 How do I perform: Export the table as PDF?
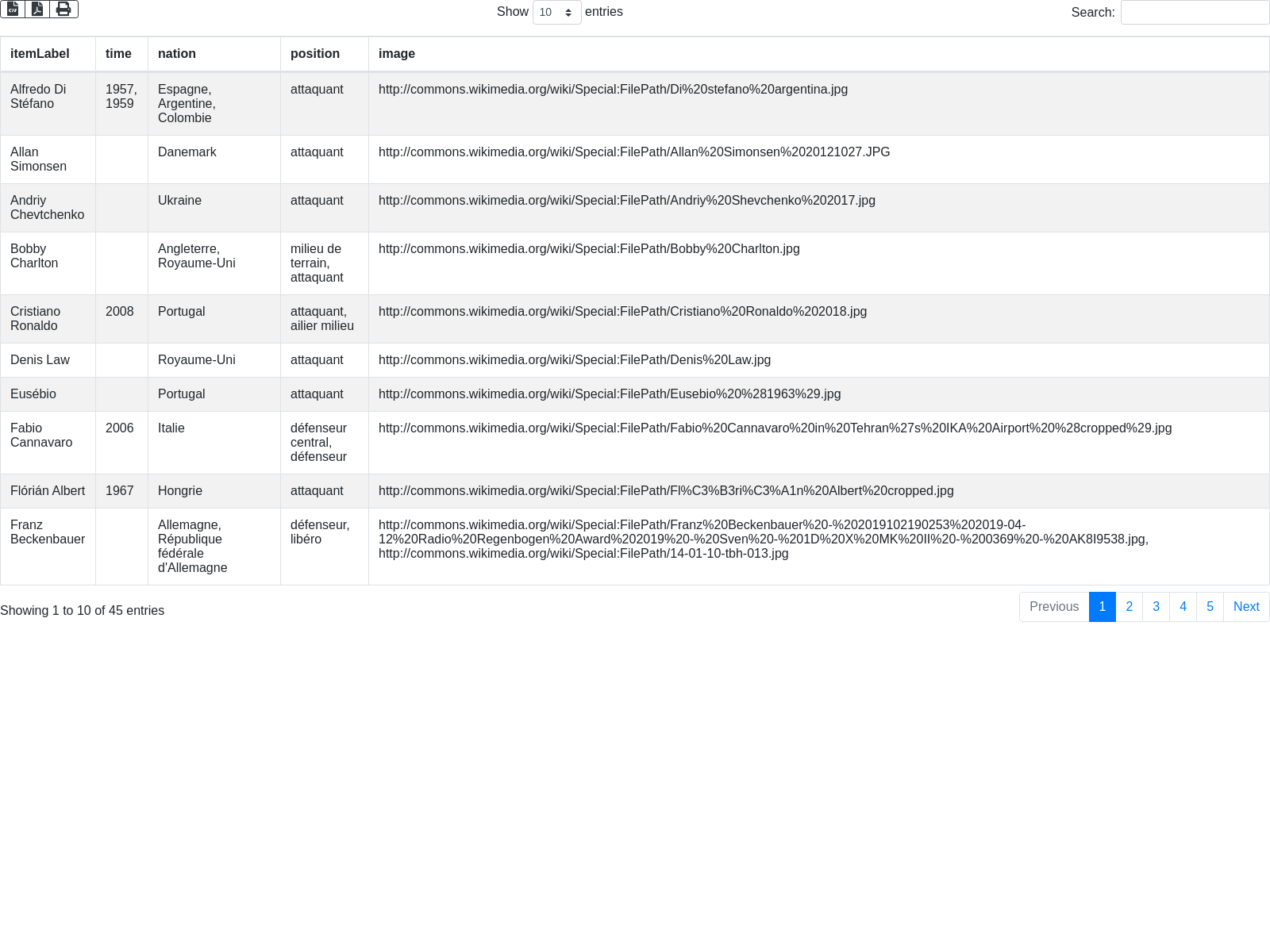click(x=37, y=9)
